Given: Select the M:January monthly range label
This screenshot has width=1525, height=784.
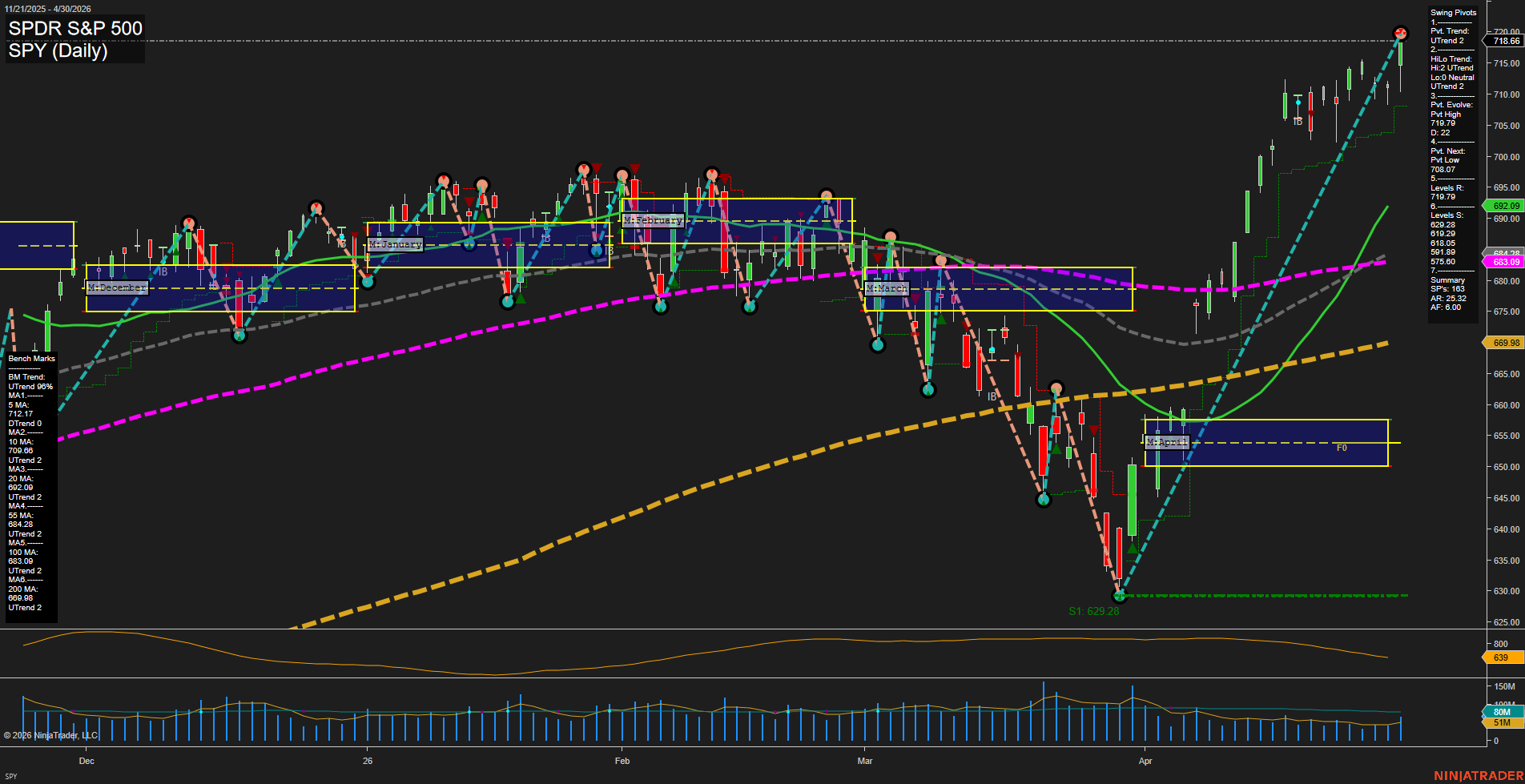Looking at the screenshot, I should (395, 244).
